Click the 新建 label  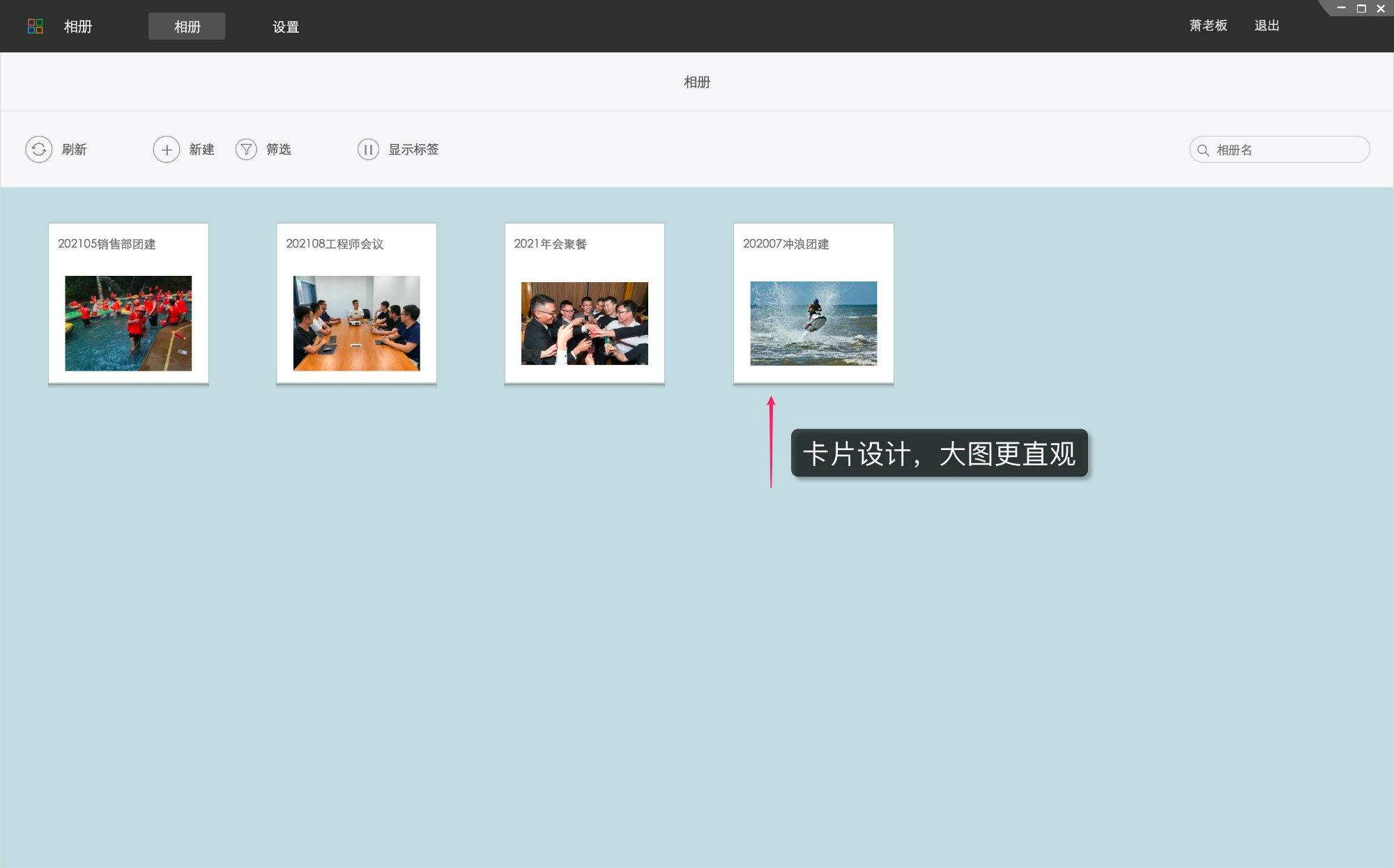[201, 149]
